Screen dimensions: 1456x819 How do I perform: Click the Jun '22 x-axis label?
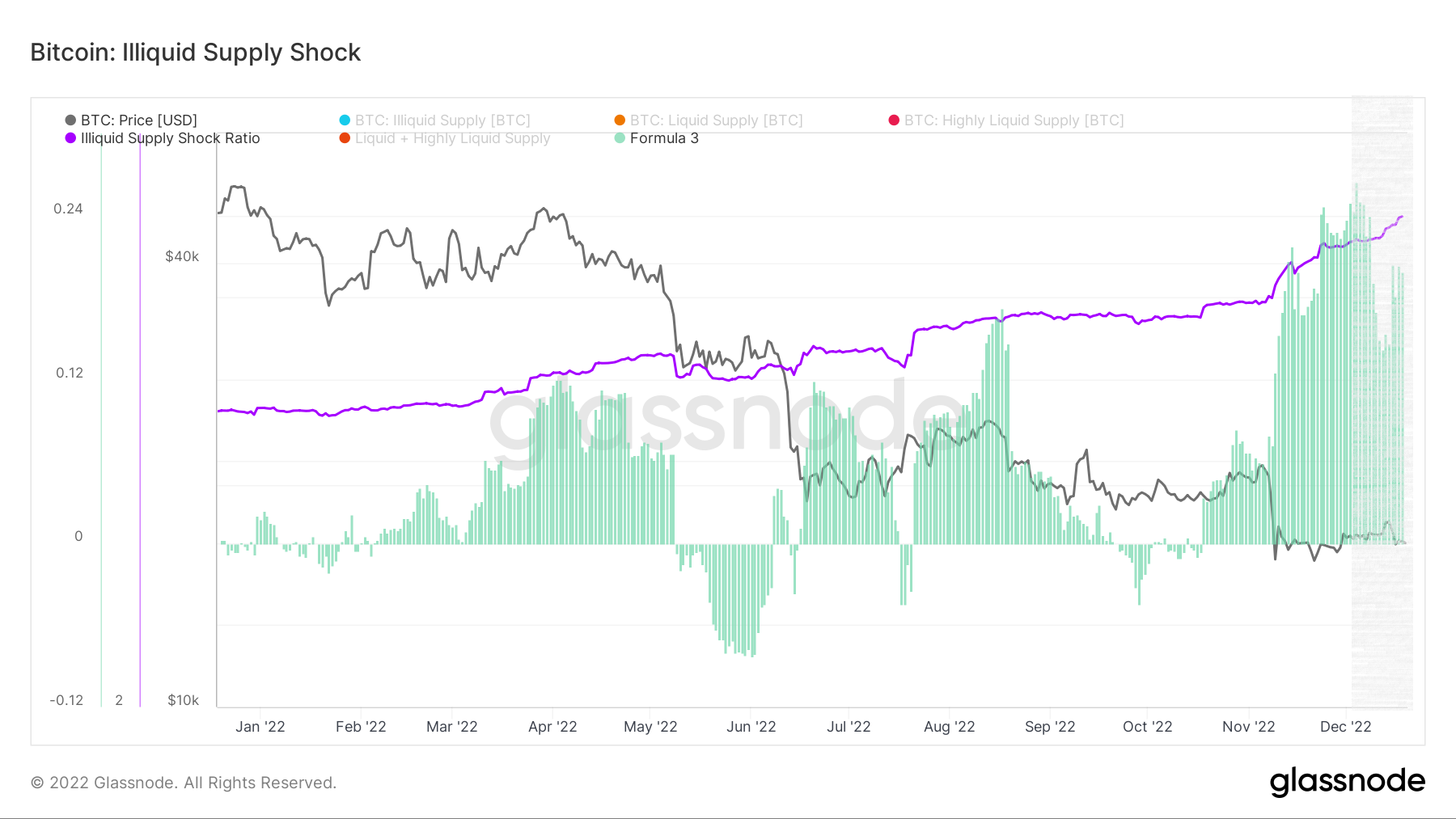click(751, 727)
